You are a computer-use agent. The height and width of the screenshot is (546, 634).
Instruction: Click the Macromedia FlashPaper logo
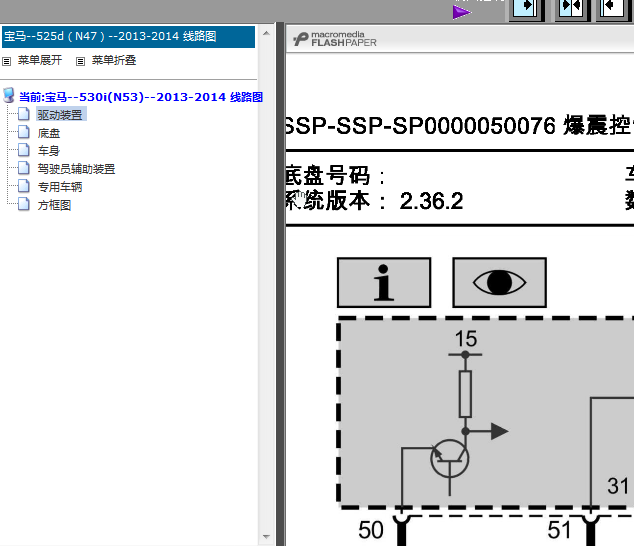pyautogui.click(x=335, y=39)
